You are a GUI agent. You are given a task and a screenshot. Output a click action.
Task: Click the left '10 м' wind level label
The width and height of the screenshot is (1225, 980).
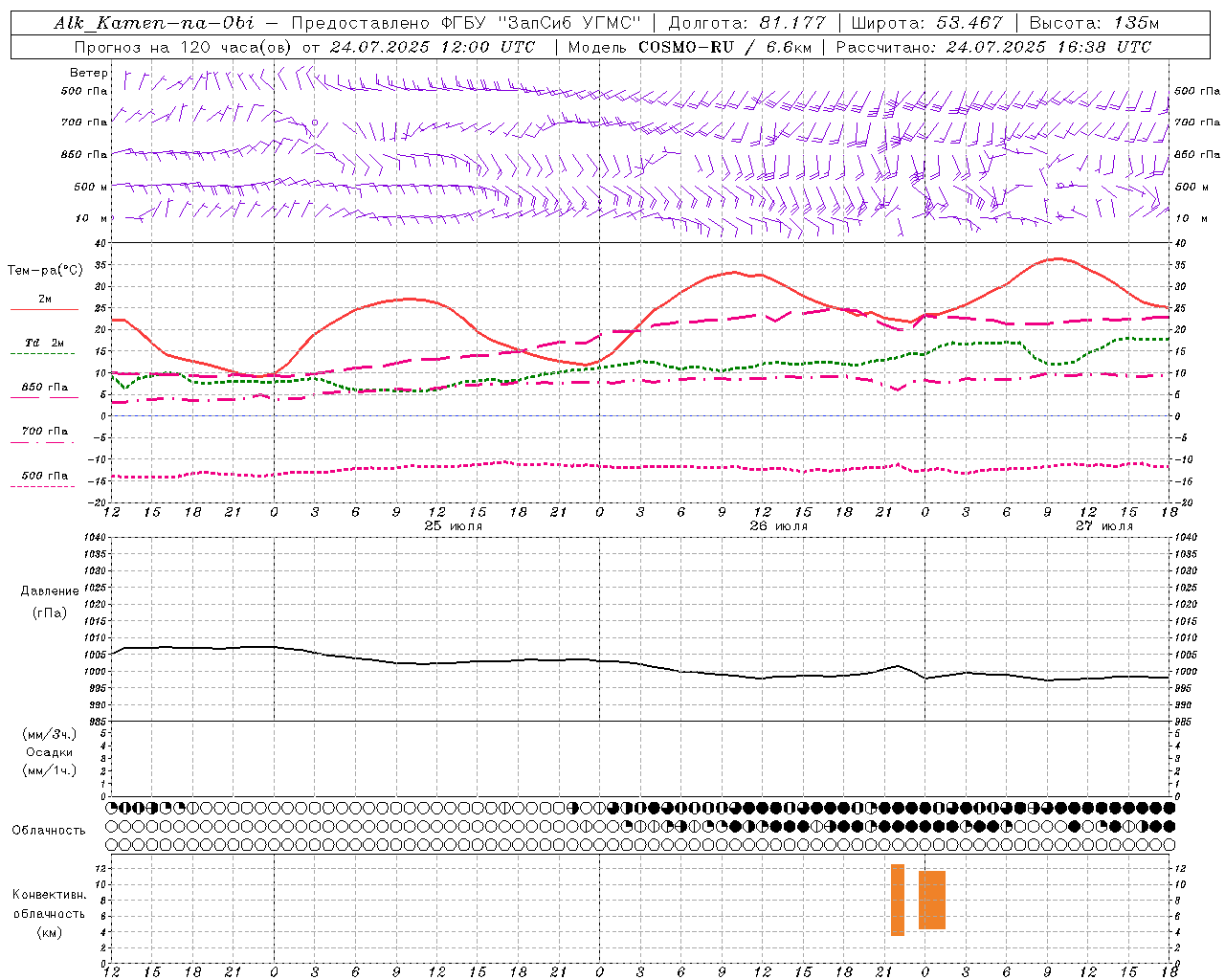(x=92, y=219)
